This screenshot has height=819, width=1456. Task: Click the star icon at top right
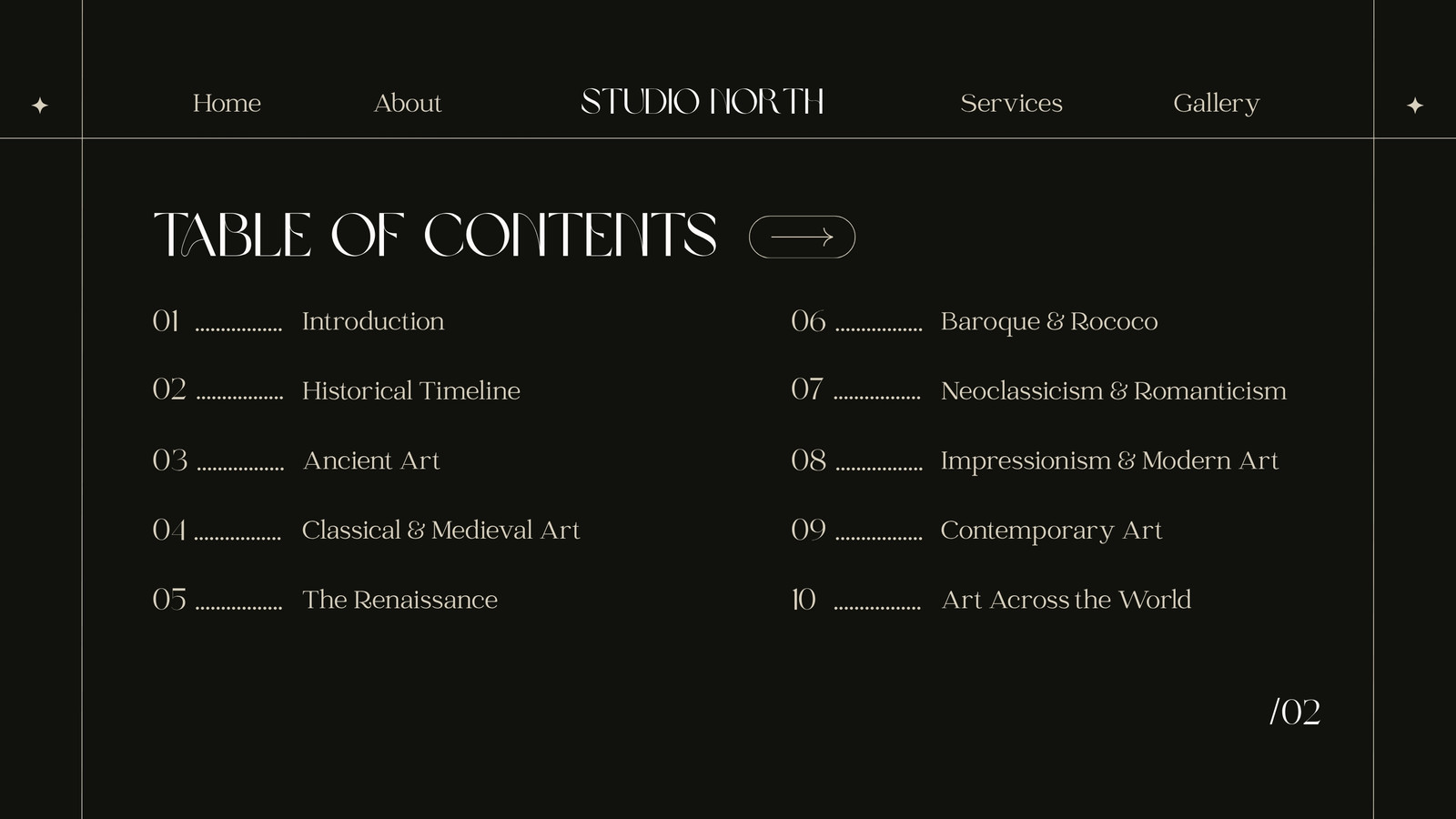pyautogui.click(x=1415, y=105)
